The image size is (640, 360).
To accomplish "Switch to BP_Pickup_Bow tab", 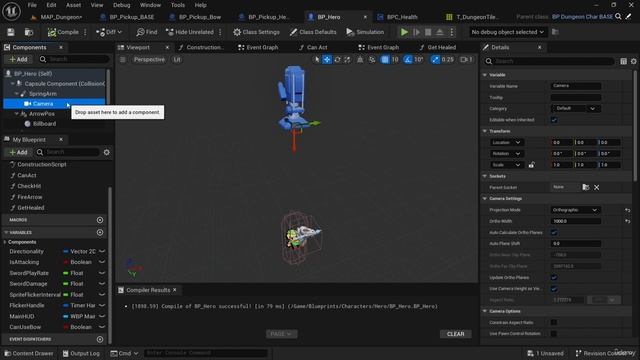I will coord(200,17).
